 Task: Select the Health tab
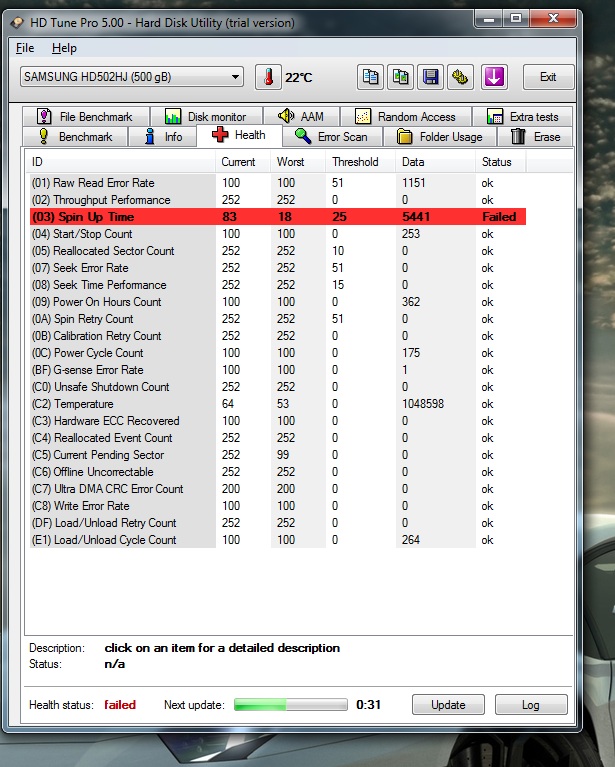(x=239, y=135)
